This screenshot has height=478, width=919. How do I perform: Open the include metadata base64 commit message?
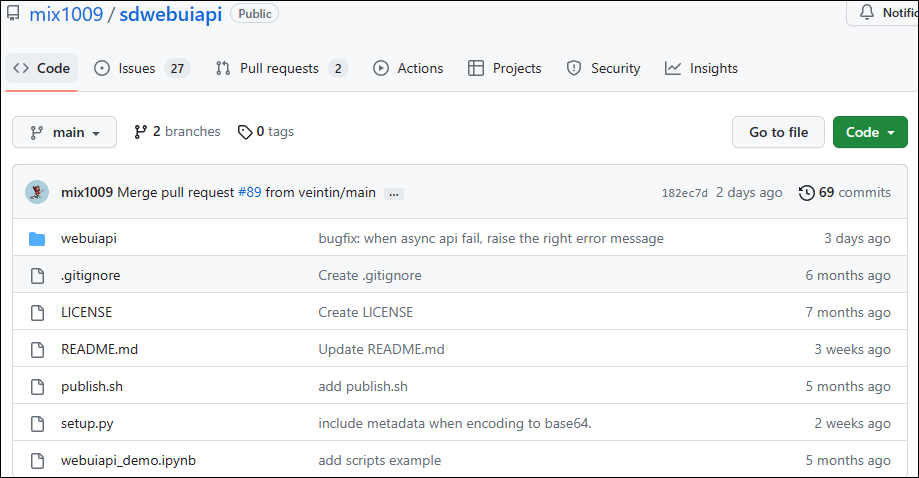(455, 424)
